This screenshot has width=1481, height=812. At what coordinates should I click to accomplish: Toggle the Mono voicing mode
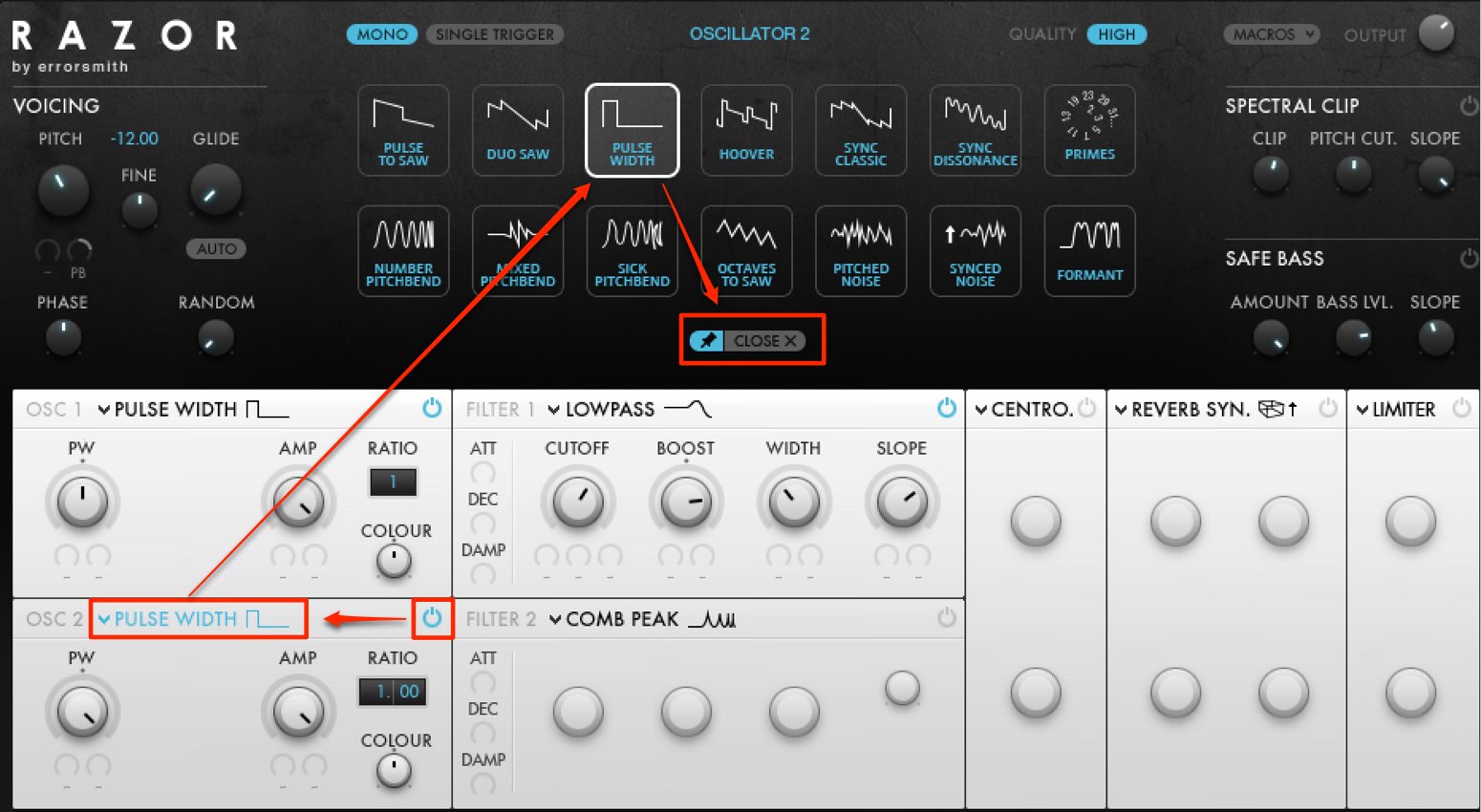tap(382, 34)
